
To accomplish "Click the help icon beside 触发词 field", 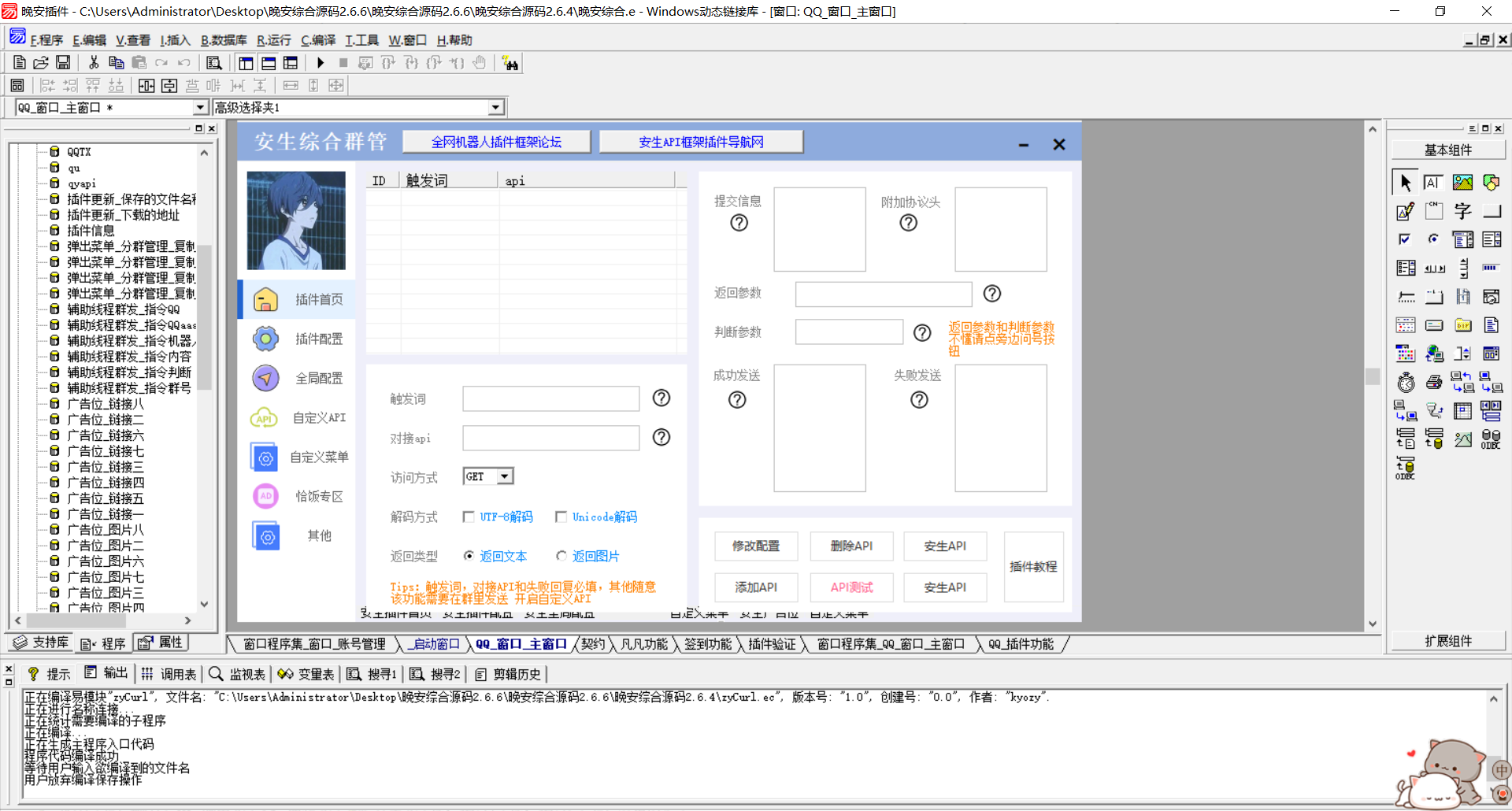I will (661, 398).
